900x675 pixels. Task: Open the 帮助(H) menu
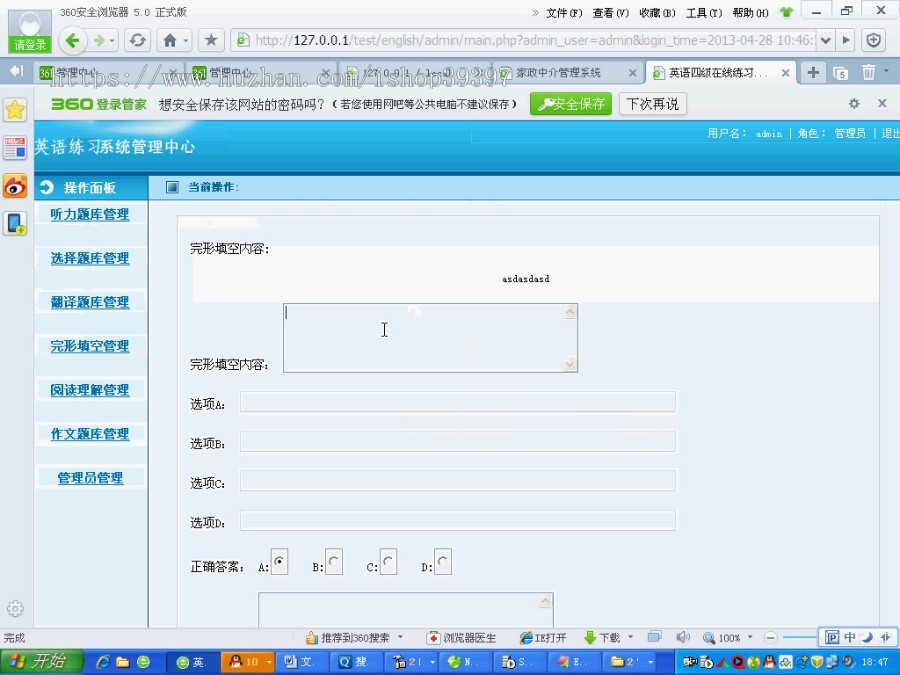750,13
